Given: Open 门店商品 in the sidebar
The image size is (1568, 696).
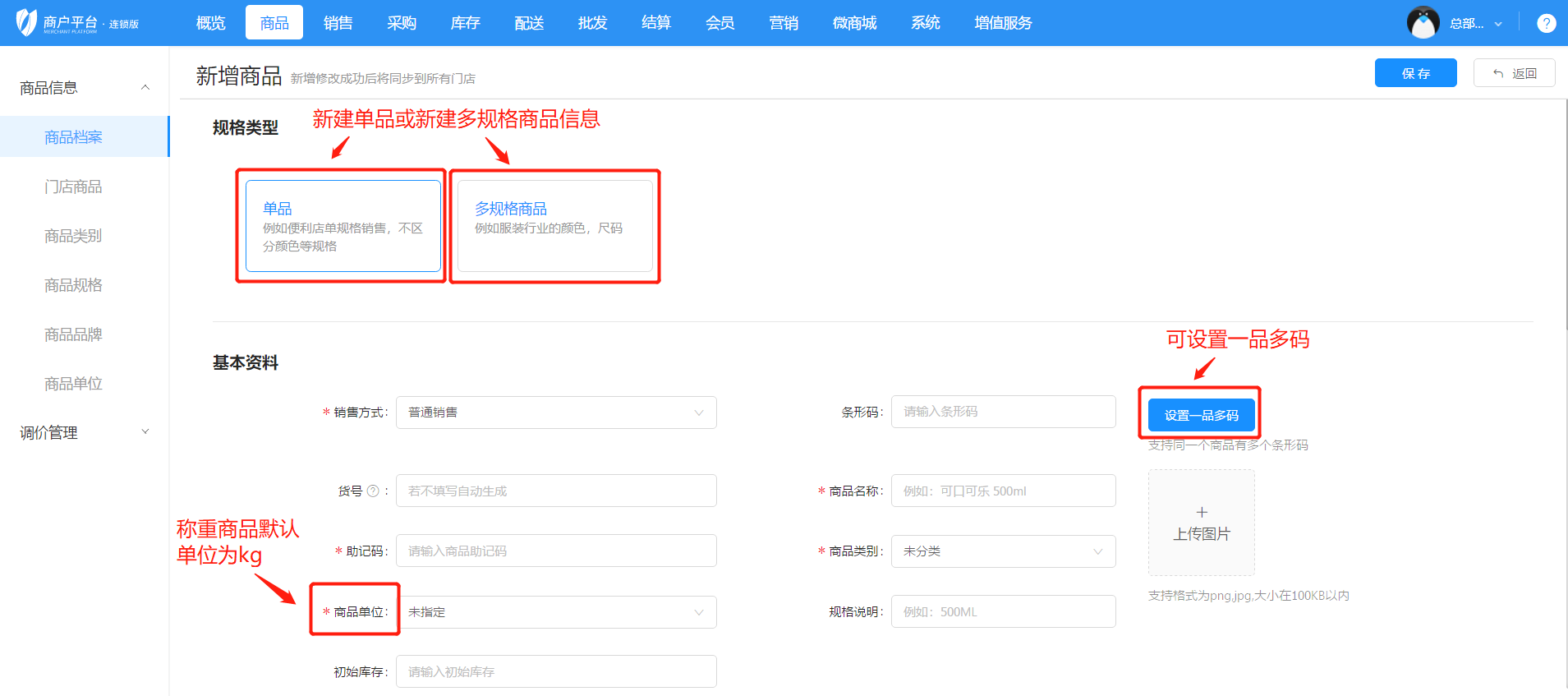Looking at the screenshot, I should click(x=73, y=187).
